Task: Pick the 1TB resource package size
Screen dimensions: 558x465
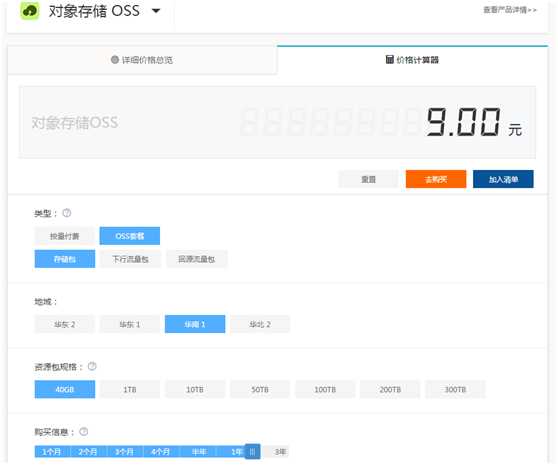Action: coord(130,389)
